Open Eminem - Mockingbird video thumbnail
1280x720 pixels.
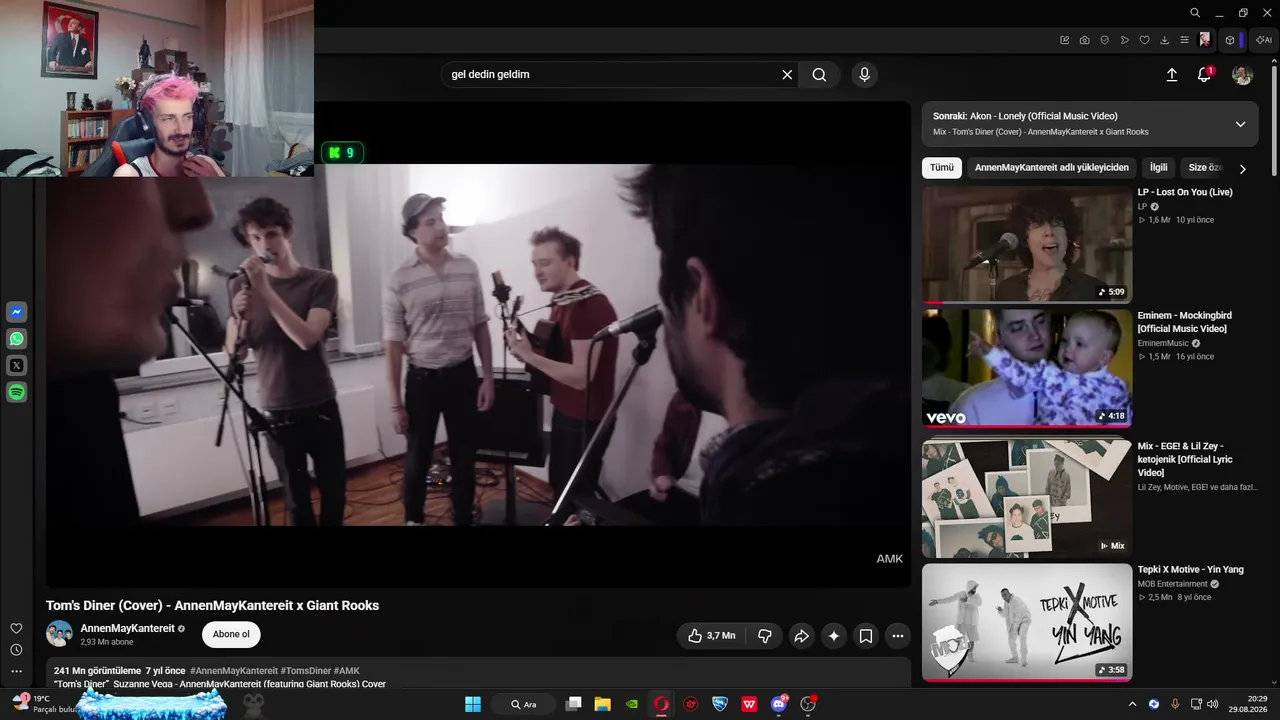point(1027,368)
